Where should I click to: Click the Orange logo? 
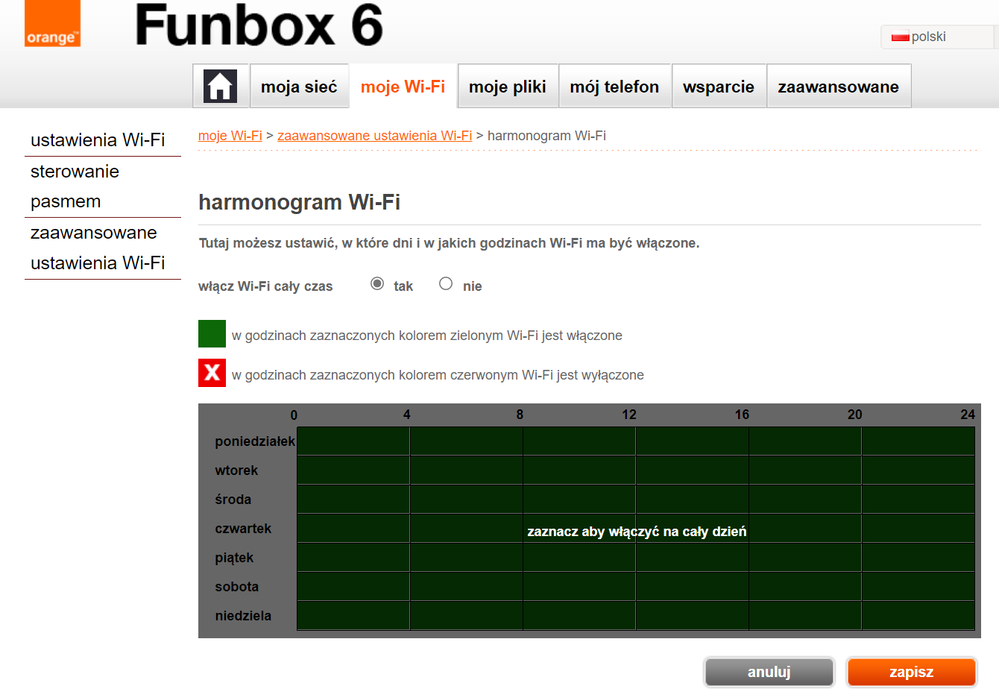tap(53, 24)
